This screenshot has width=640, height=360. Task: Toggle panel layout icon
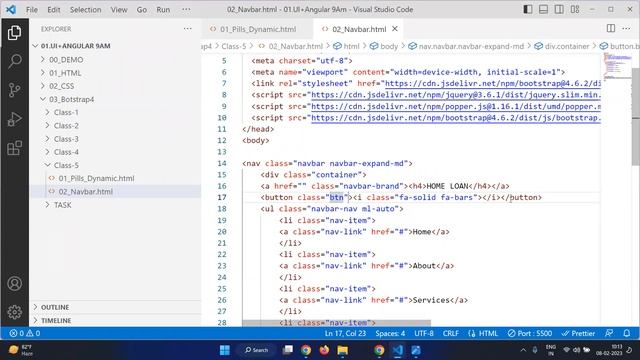click(x=543, y=9)
